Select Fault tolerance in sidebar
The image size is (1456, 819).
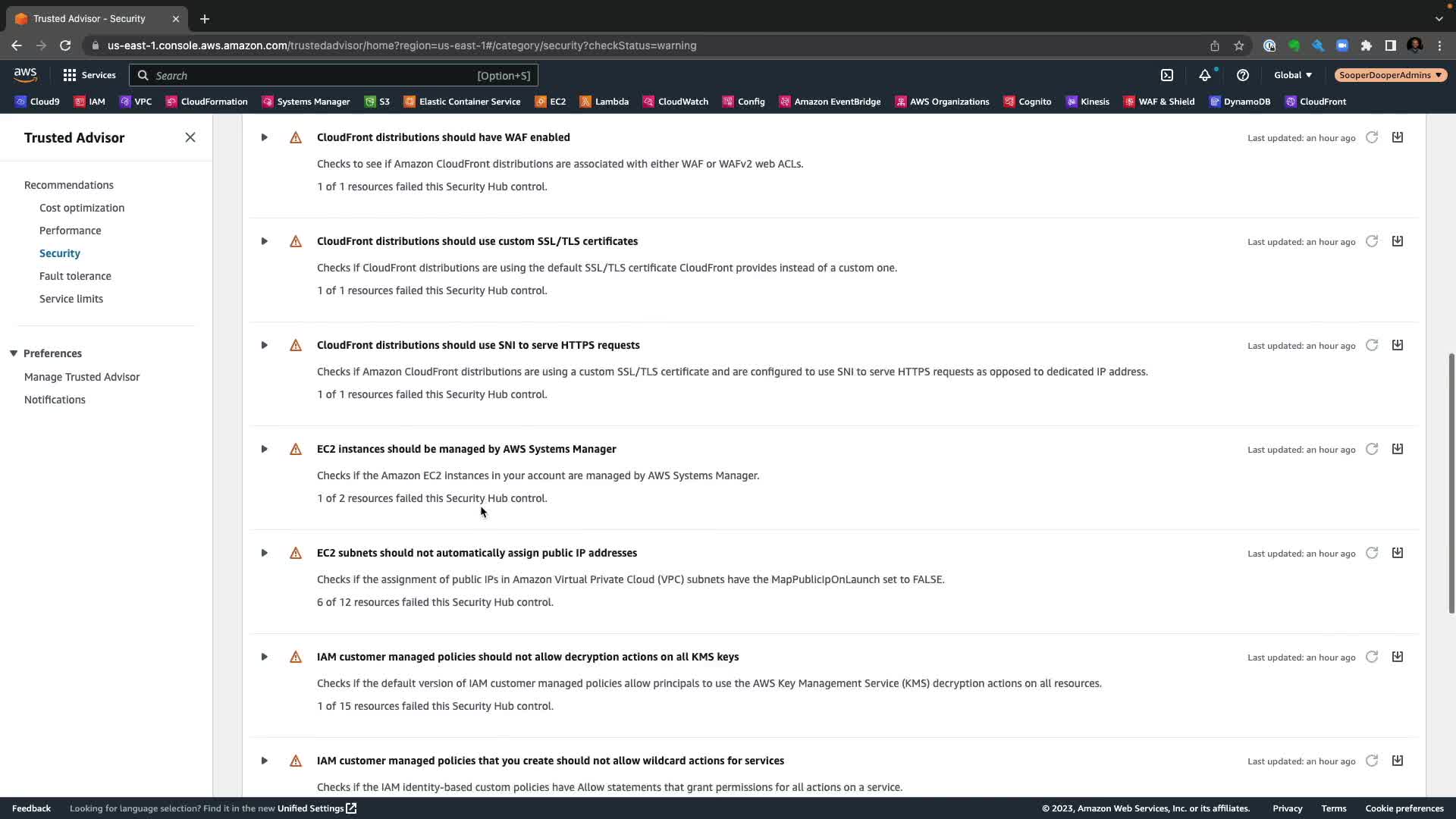[75, 276]
